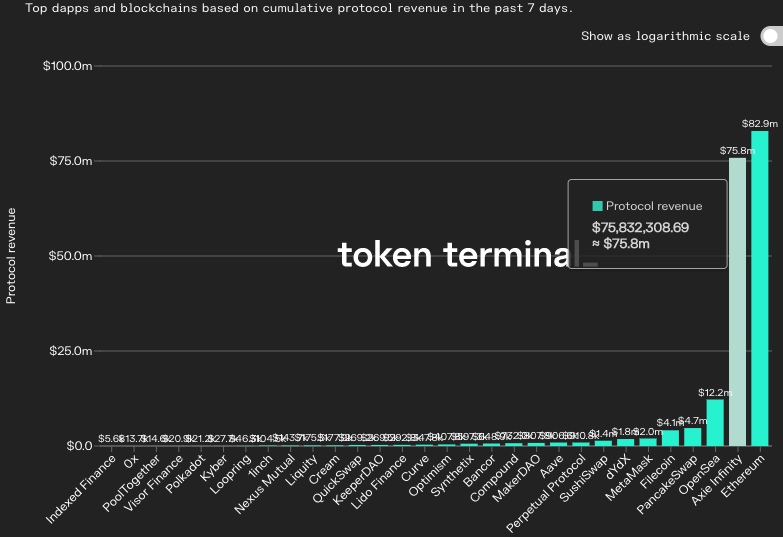The width and height of the screenshot is (783, 537).
Task: Click the Nexus Mutual x-axis label
Action: pos(265,484)
